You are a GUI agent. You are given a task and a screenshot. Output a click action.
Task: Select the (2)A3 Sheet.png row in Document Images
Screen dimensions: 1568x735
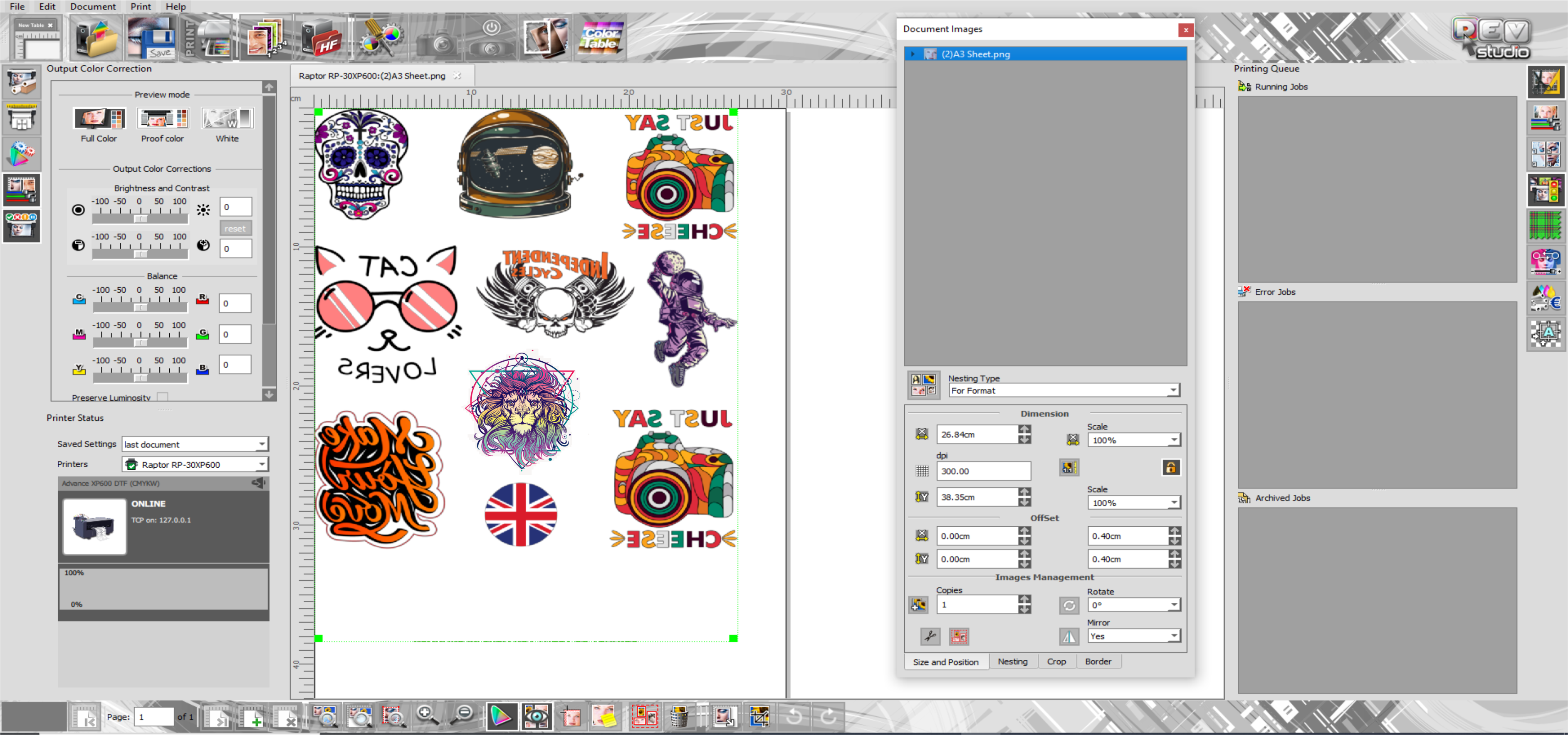tap(1045, 54)
